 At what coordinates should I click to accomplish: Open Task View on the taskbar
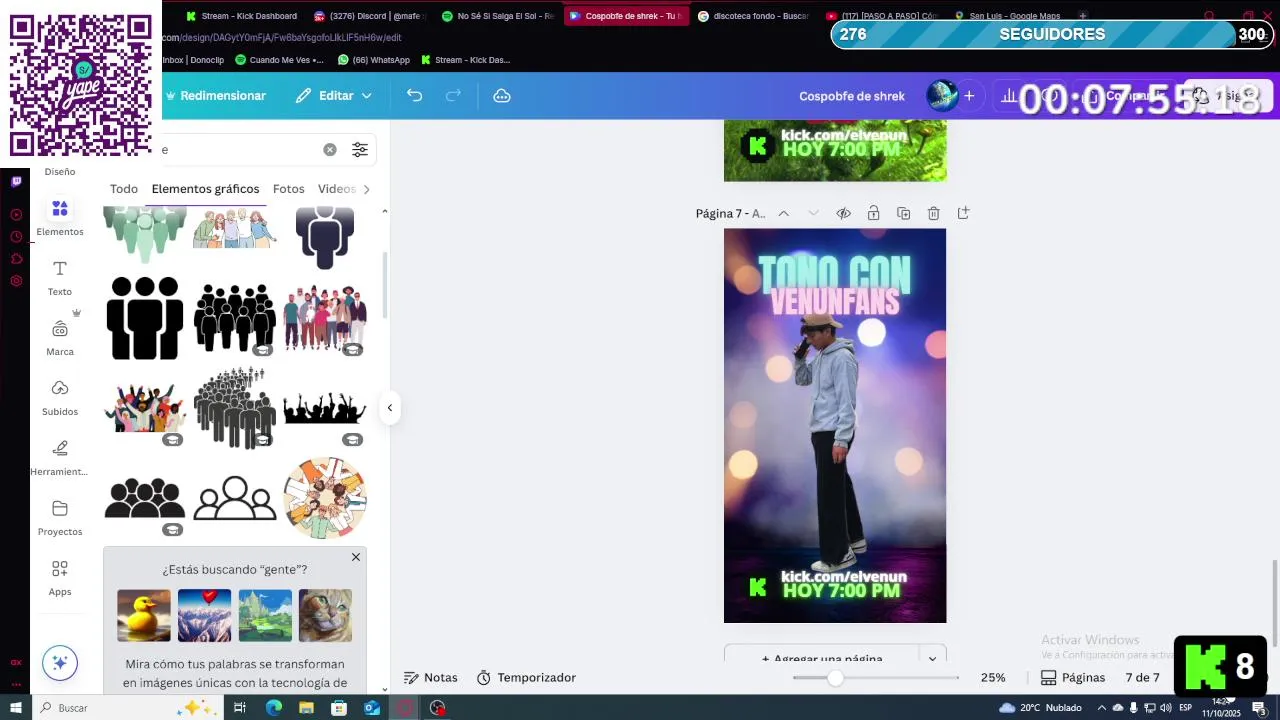(x=240, y=707)
